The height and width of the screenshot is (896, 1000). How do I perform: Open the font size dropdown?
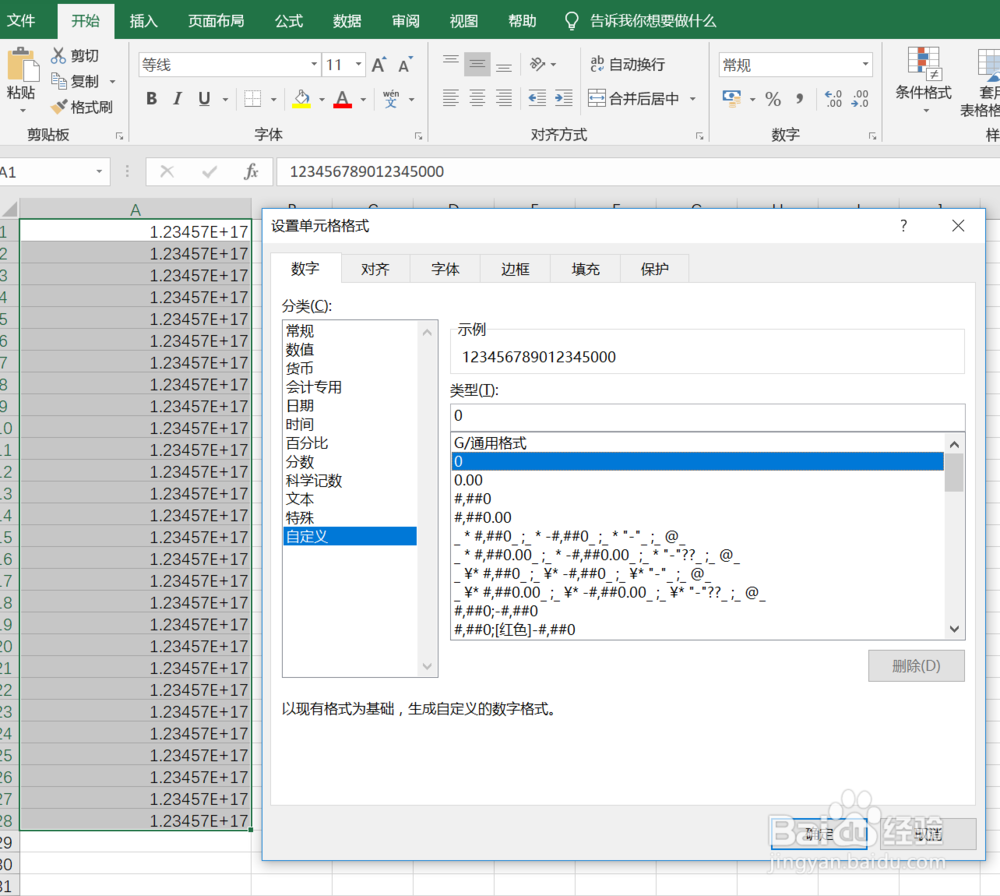pos(356,63)
